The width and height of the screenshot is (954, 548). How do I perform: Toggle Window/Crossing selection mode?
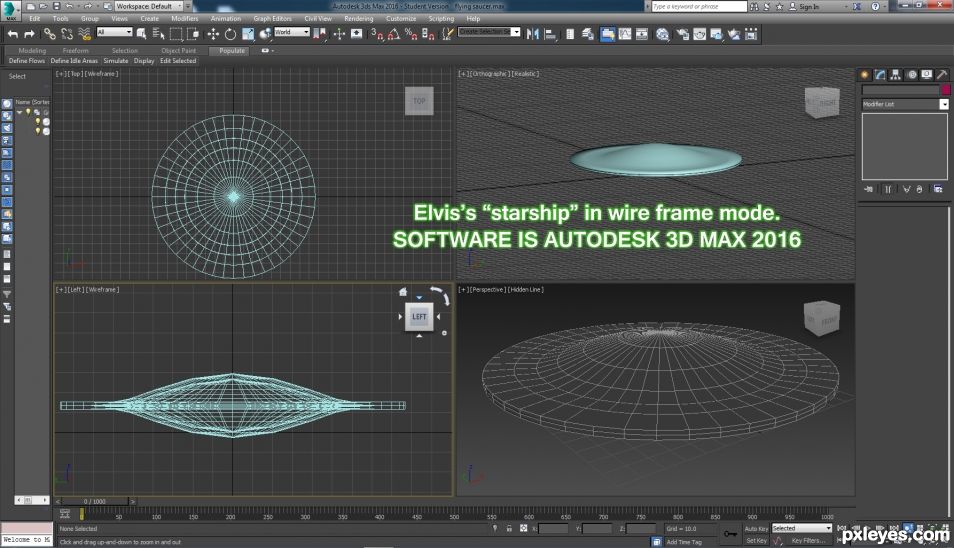pos(193,34)
